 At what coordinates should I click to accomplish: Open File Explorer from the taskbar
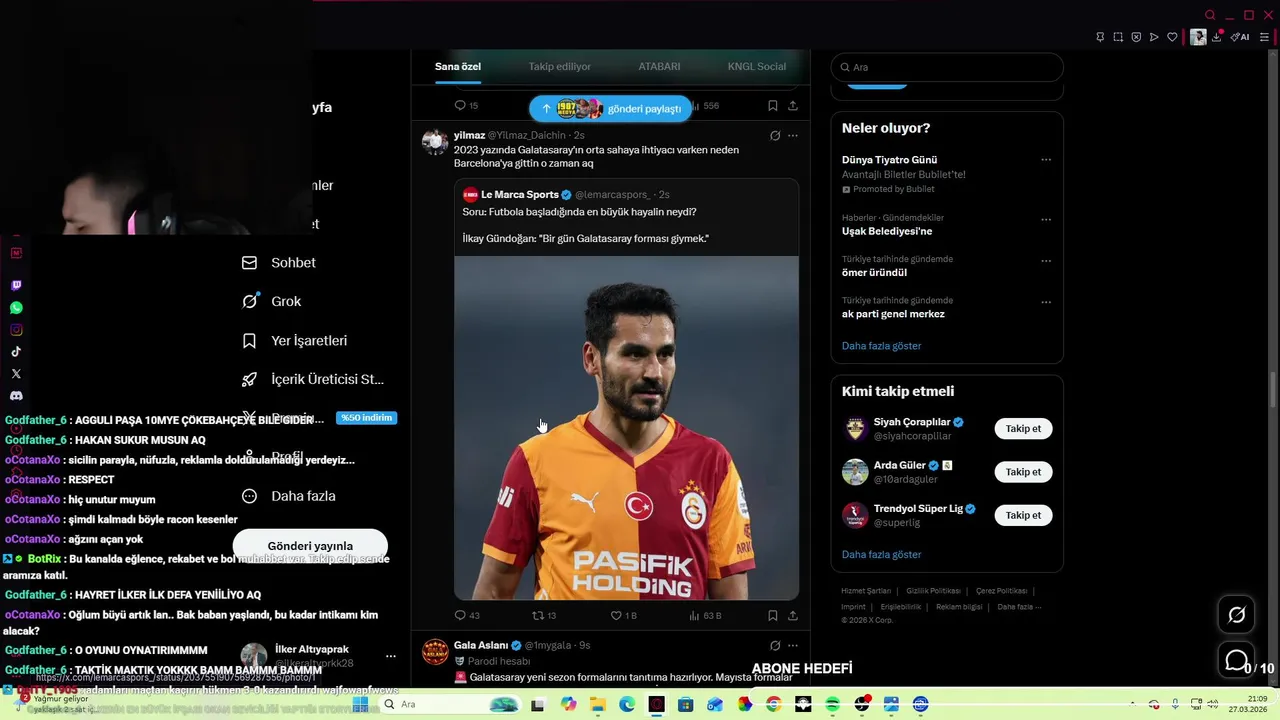tap(597, 705)
